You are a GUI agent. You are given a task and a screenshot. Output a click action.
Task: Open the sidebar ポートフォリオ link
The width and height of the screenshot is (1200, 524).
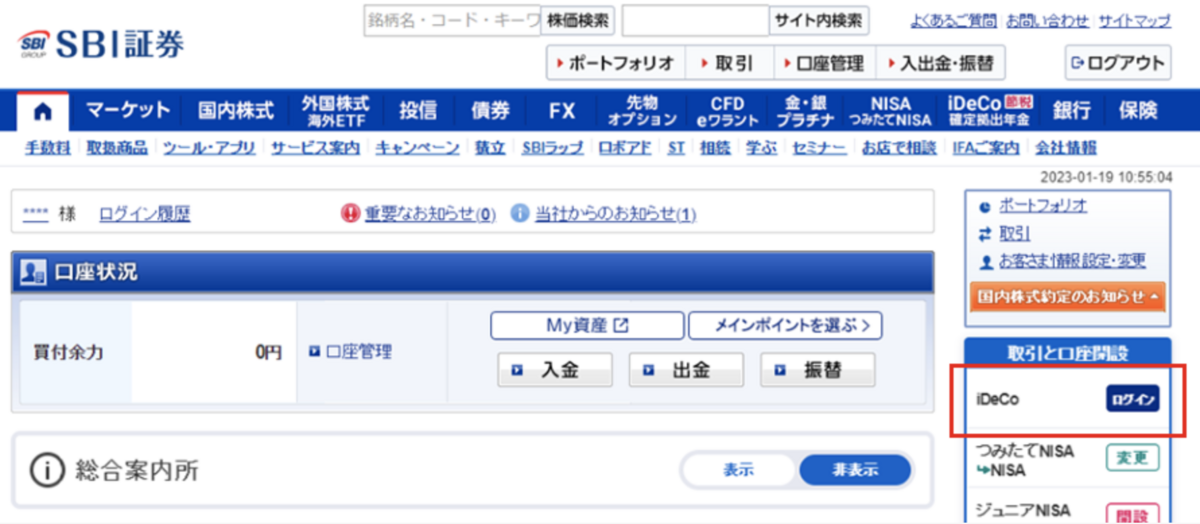point(1043,206)
